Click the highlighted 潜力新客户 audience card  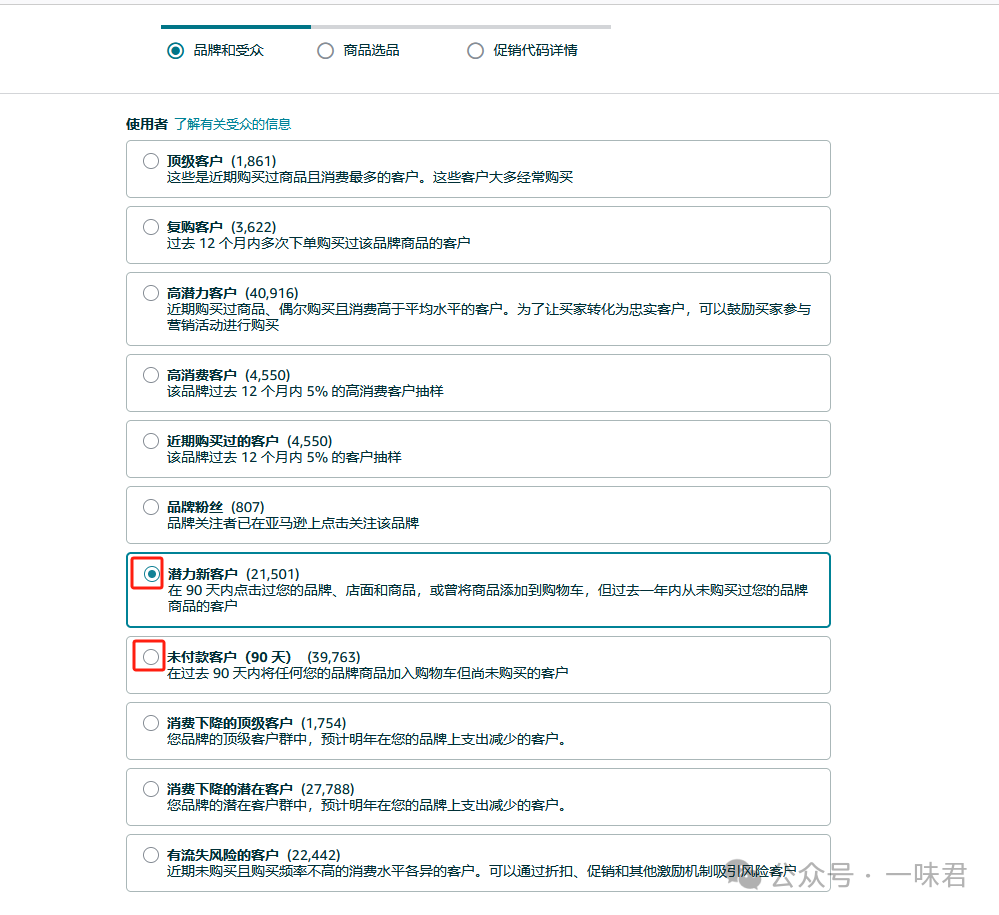pyautogui.click(x=478, y=589)
